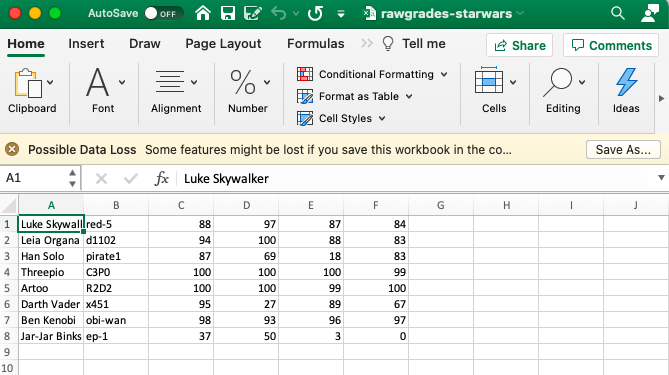The width and height of the screenshot is (669, 375).
Task: Open the Comments button
Action: coord(611,45)
